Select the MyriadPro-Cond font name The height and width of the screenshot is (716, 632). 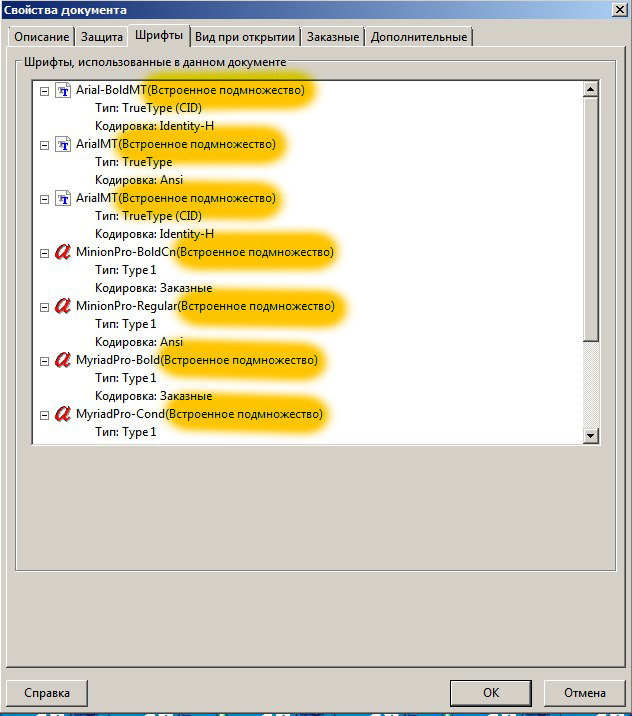pos(121,413)
